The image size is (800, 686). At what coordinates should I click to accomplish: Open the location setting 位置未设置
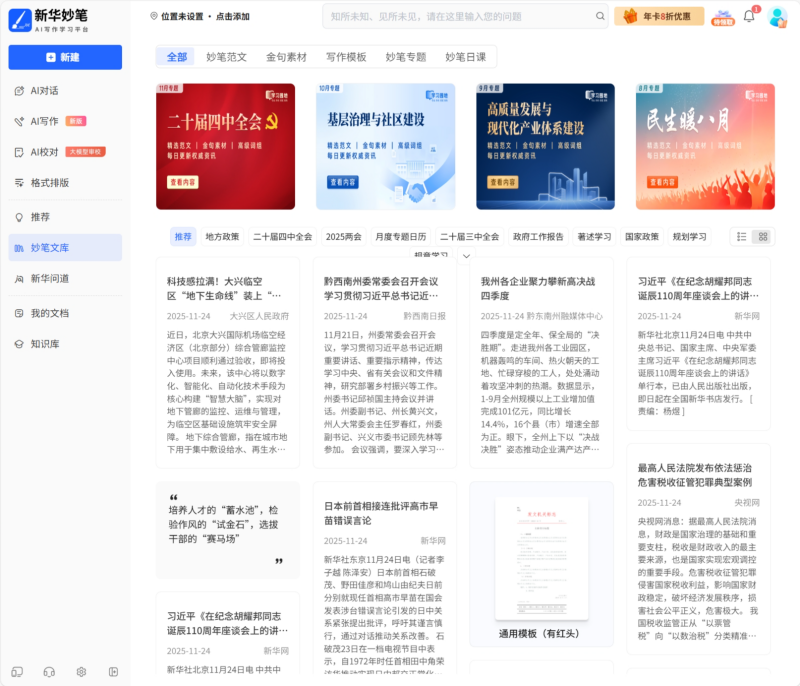[x=200, y=16]
